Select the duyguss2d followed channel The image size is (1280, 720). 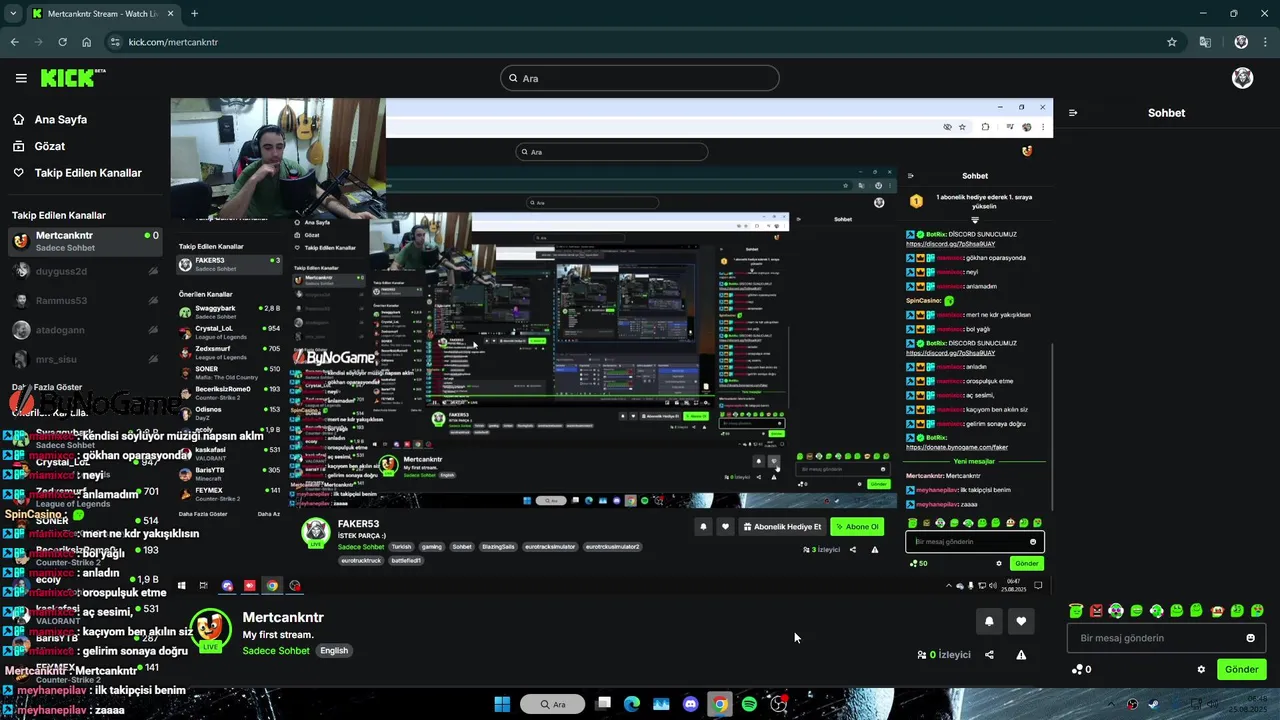coord(85,271)
